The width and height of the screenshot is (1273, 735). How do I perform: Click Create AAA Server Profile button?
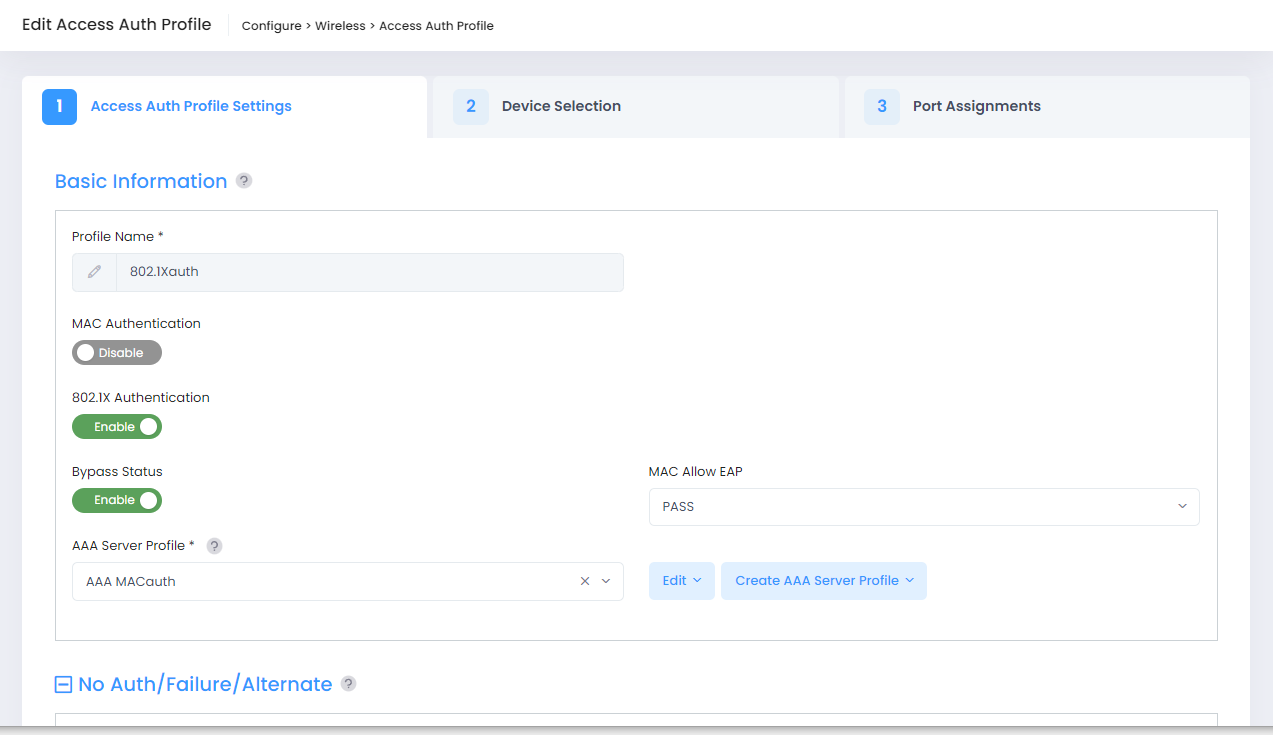pyautogui.click(x=823, y=581)
